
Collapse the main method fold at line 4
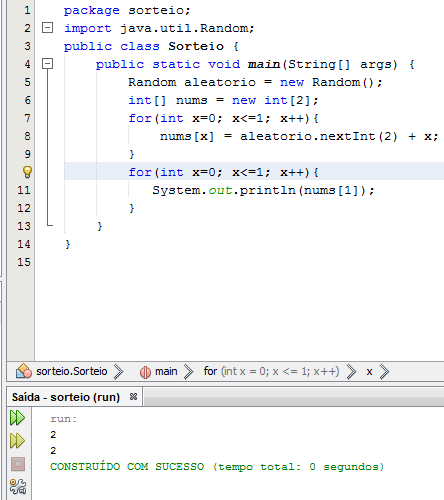point(47,64)
